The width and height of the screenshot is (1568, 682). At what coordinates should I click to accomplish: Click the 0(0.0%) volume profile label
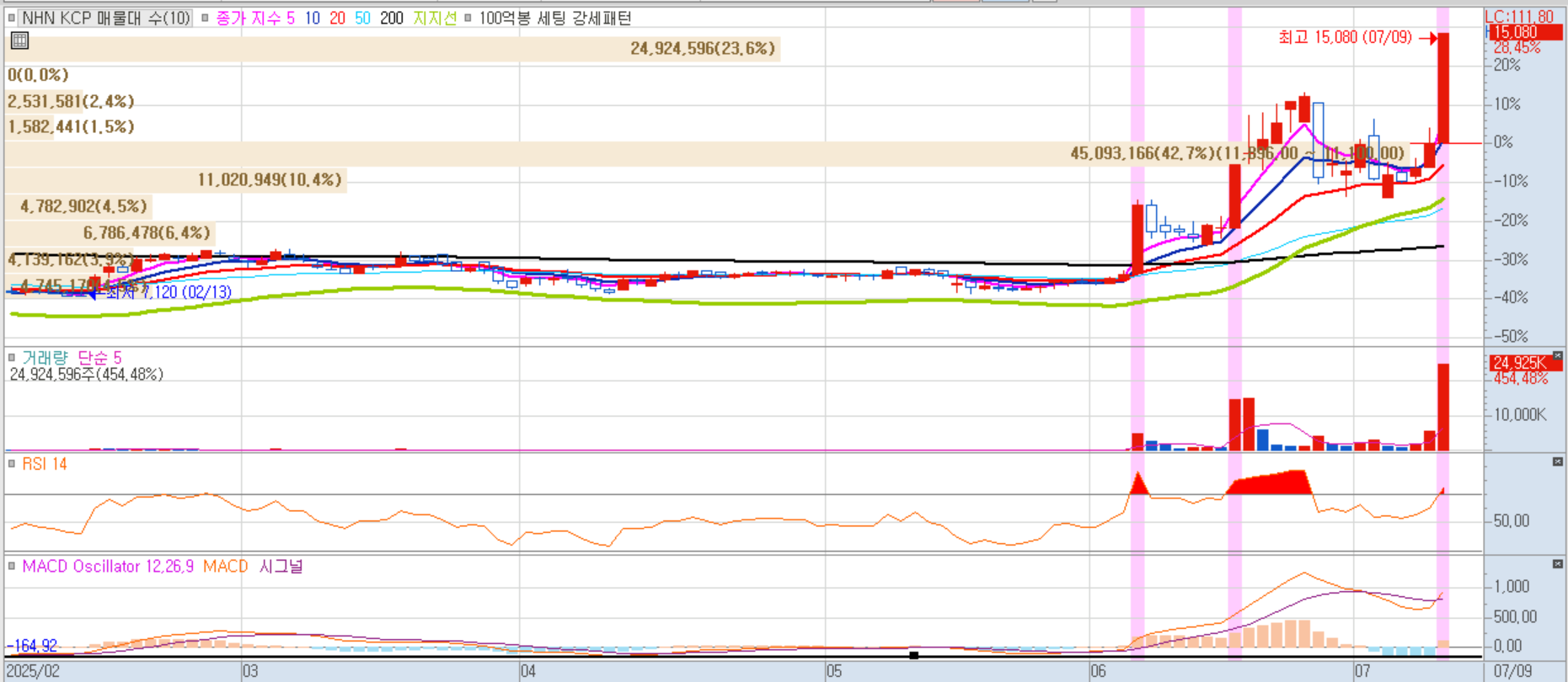tap(39, 75)
